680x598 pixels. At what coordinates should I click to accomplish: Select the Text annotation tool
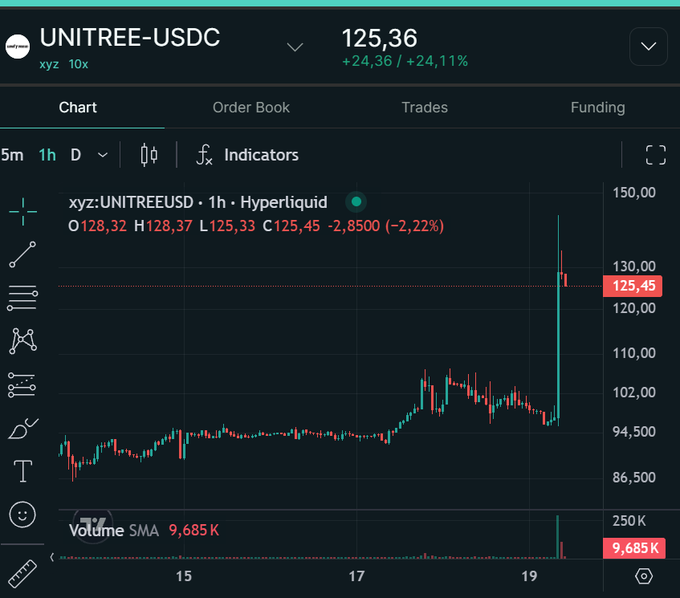point(23,471)
